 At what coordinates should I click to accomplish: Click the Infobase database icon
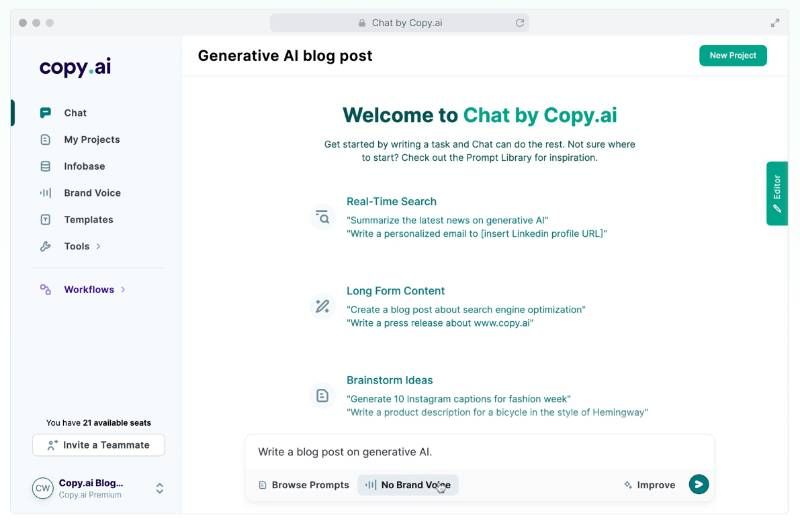[x=45, y=166]
